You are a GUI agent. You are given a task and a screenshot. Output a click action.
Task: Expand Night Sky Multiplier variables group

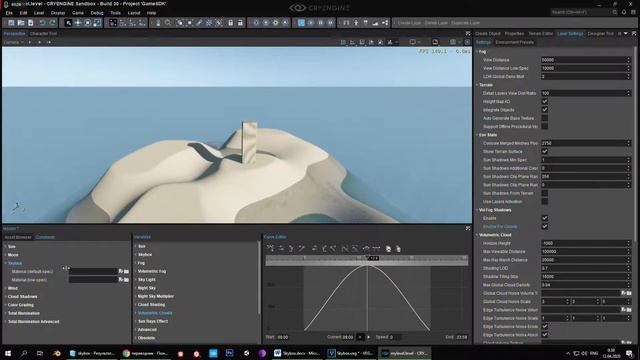[x=136, y=296]
